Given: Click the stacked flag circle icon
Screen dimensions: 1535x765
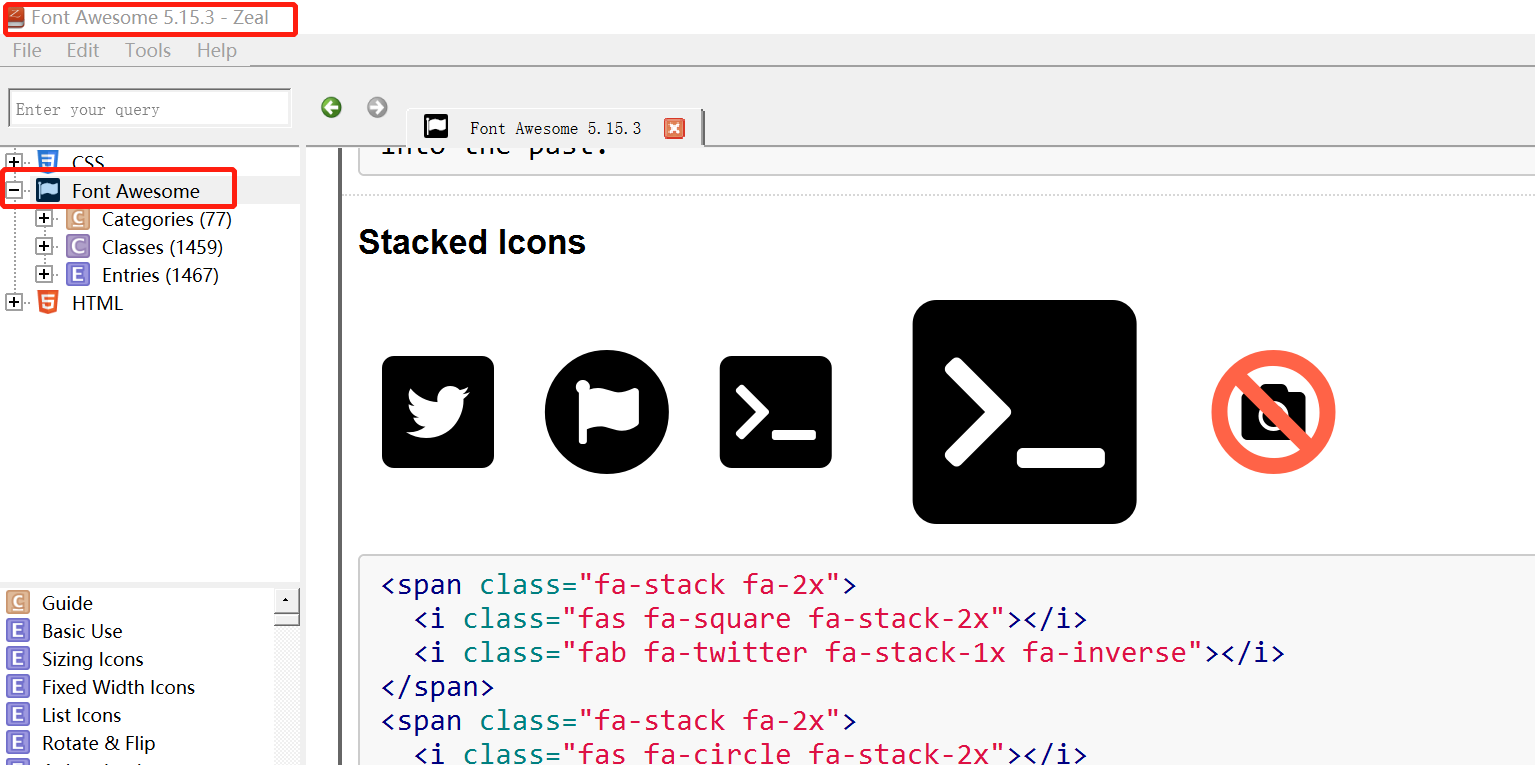Looking at the screenshot, I should (x=607, y=412).
